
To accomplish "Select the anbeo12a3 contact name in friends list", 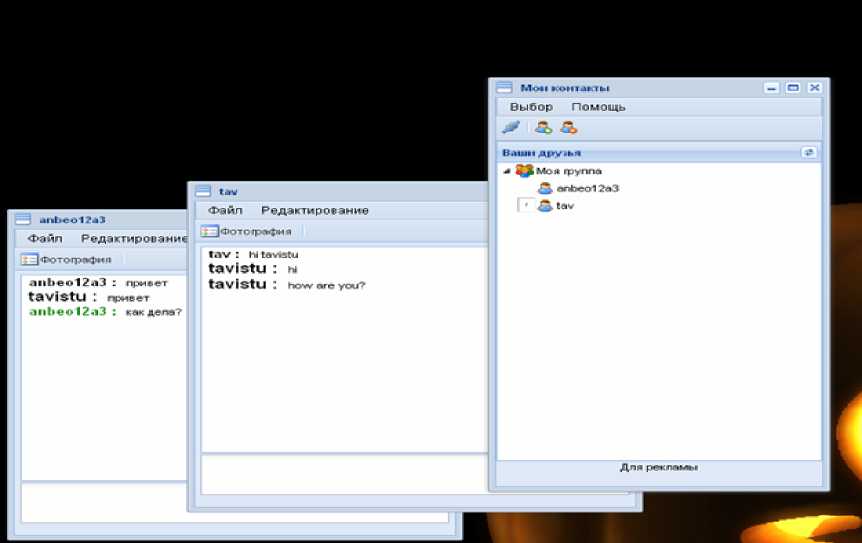I will [x=588, y=189].
